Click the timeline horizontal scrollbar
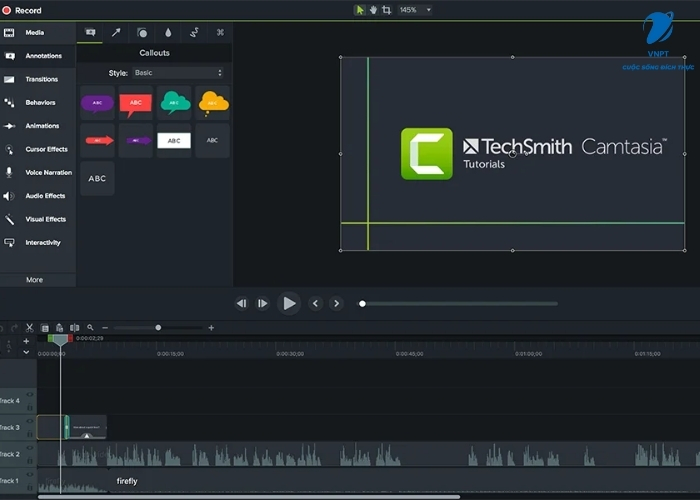The width and height of the screenshot is (700, 500). coord(249,497)
